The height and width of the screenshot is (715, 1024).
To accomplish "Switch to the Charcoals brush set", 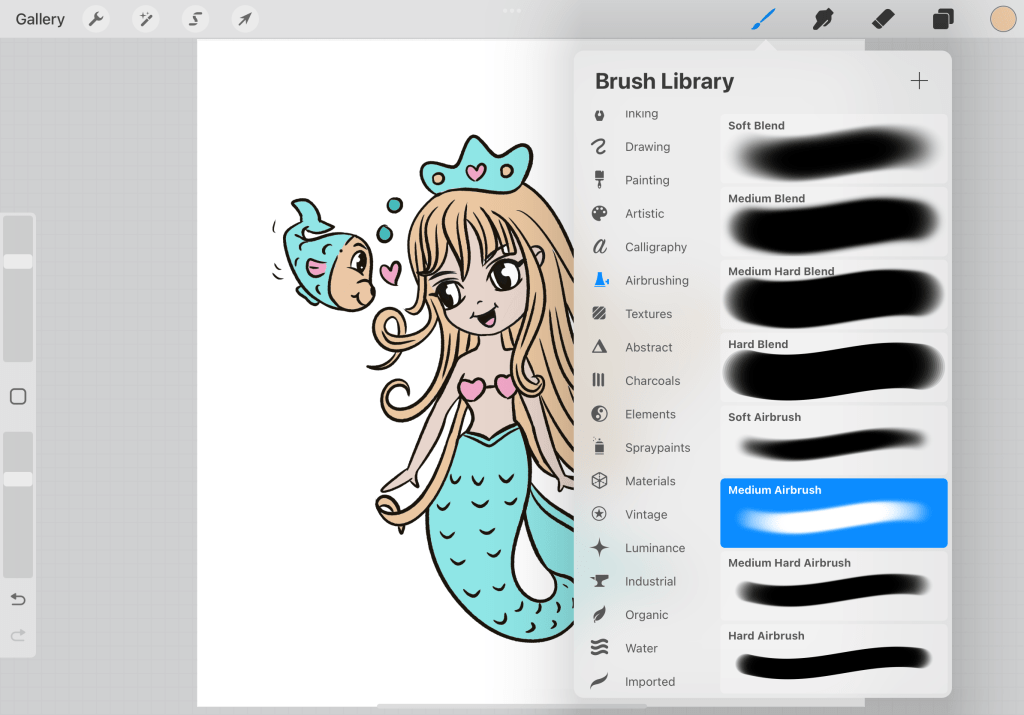I will pyautogui.click(x=652, y=381).
